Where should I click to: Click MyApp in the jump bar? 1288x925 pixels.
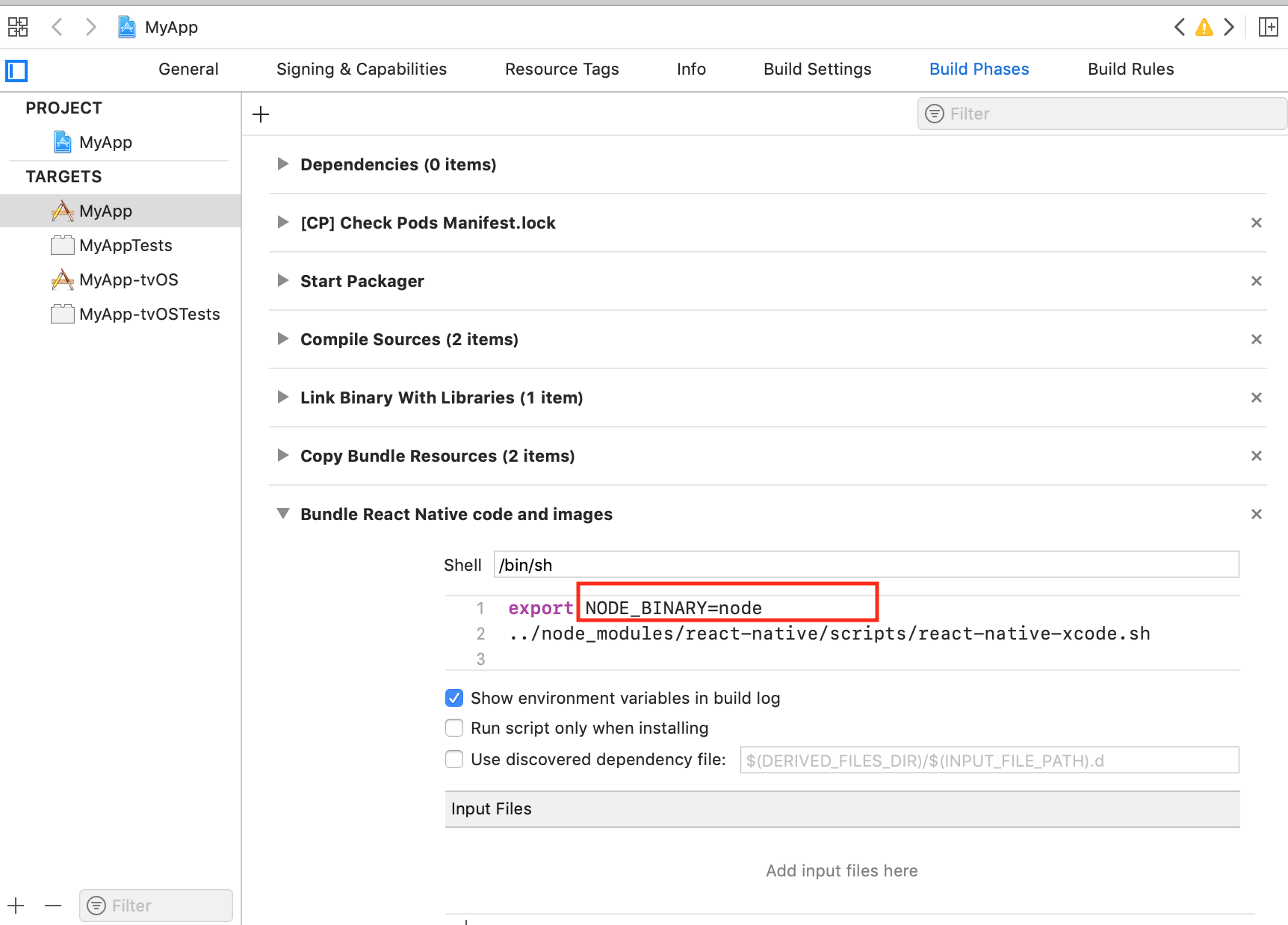click(171, 27)
